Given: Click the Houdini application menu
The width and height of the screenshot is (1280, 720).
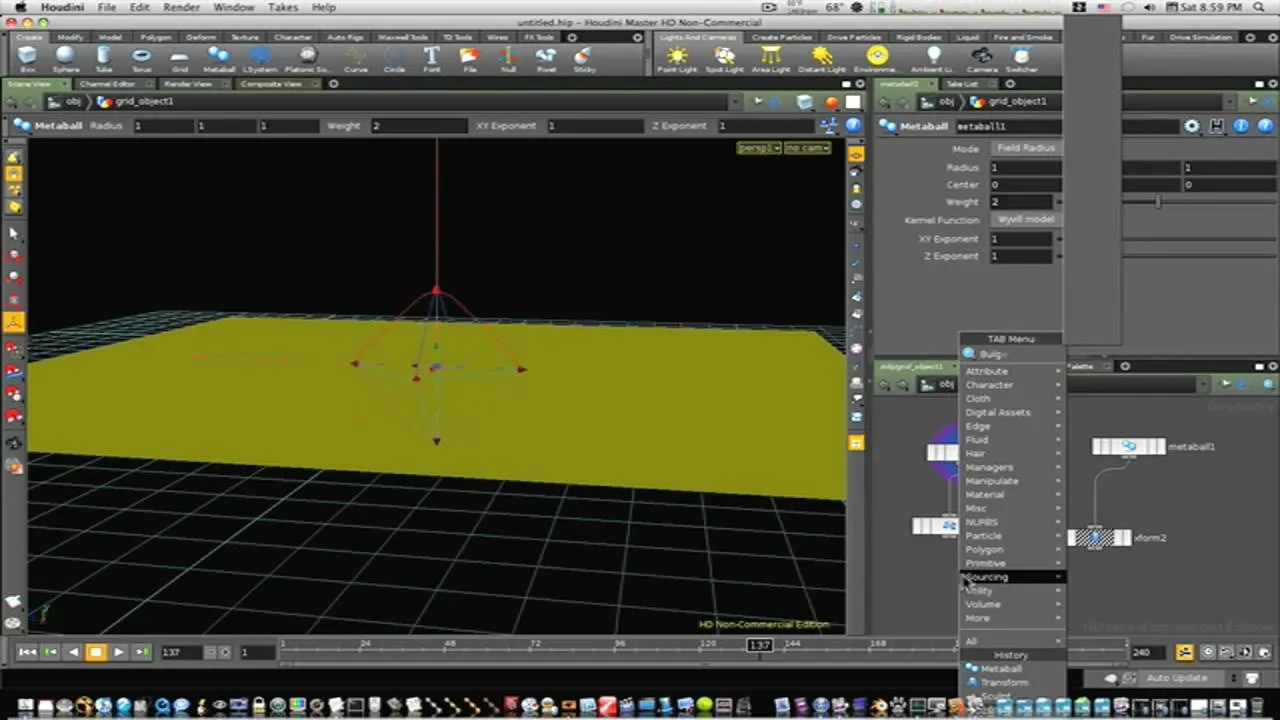Looking at the screenshot, I should (x=62, y=7).
